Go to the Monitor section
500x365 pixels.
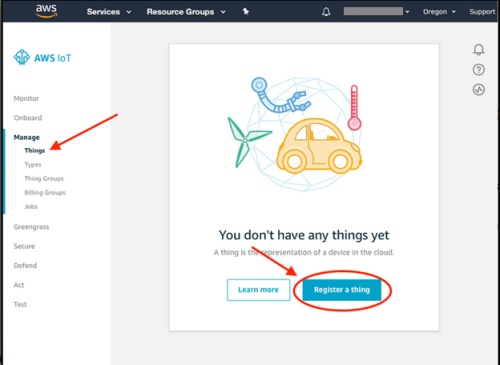coord(26,98)
